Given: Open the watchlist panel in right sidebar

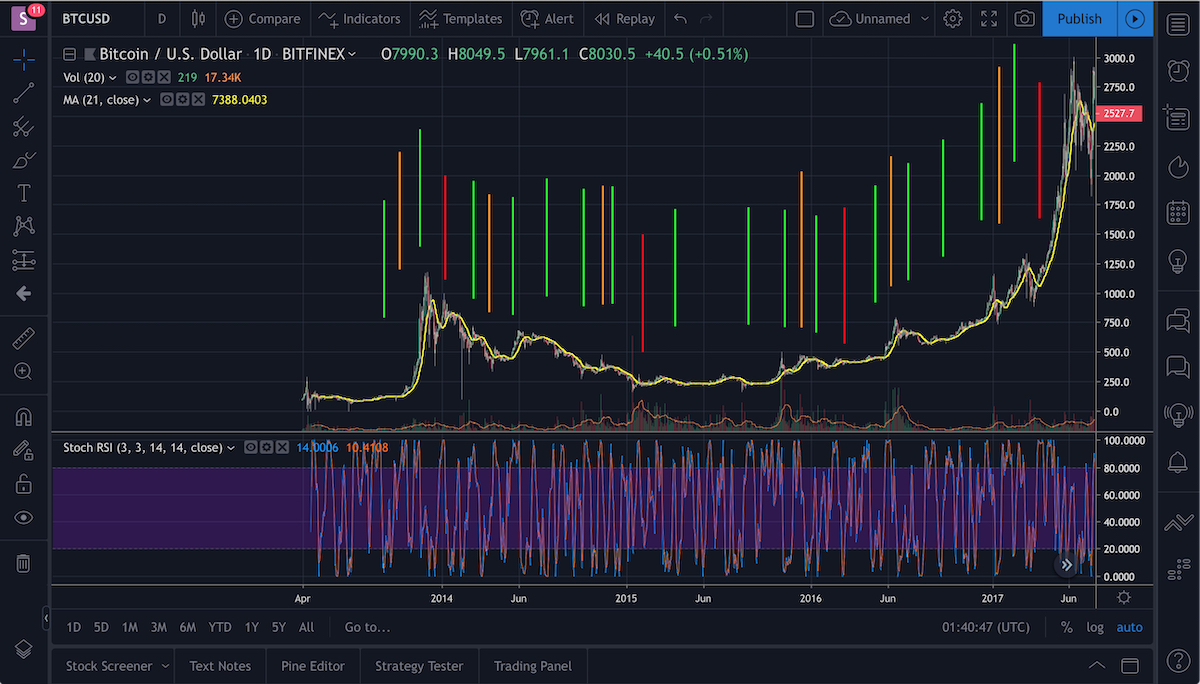Looking at the screenshot, I should 1178,24.
